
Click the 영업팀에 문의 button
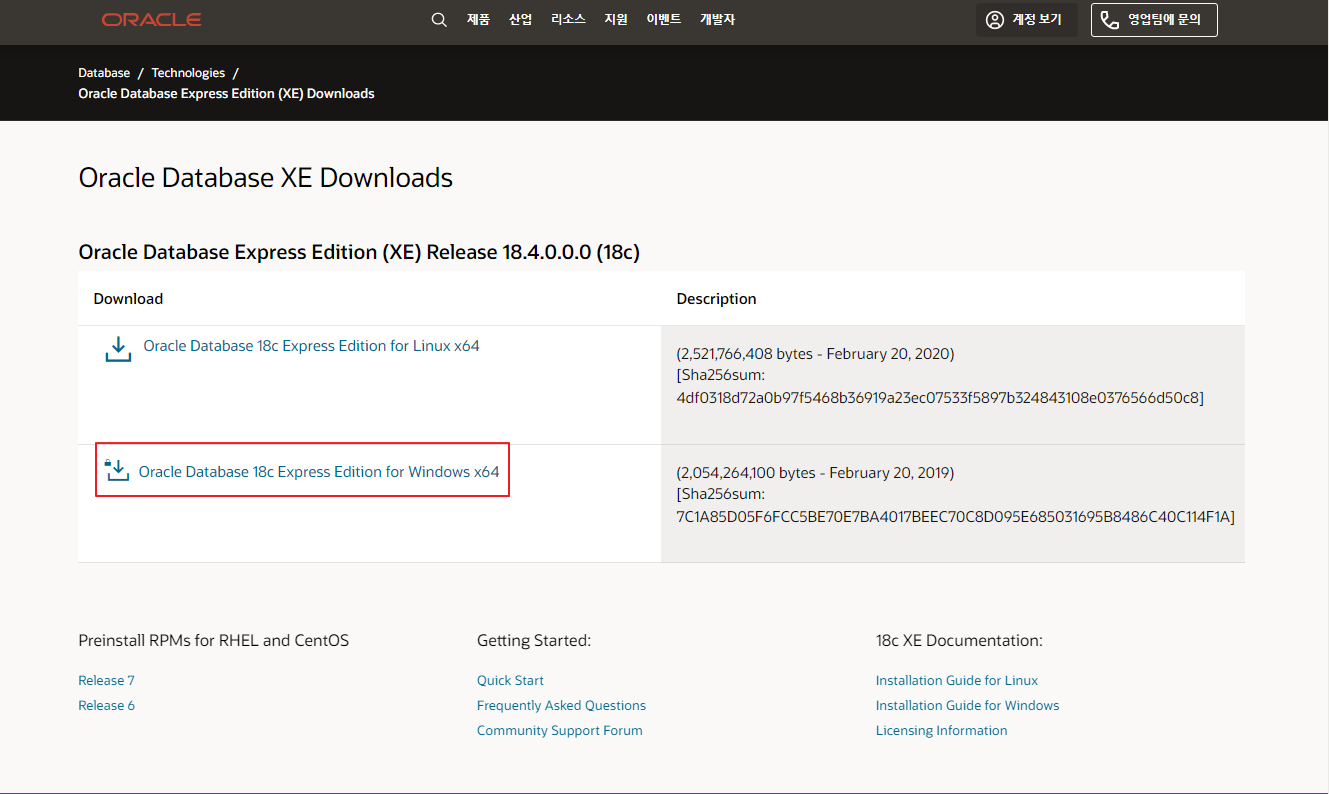1154,20
